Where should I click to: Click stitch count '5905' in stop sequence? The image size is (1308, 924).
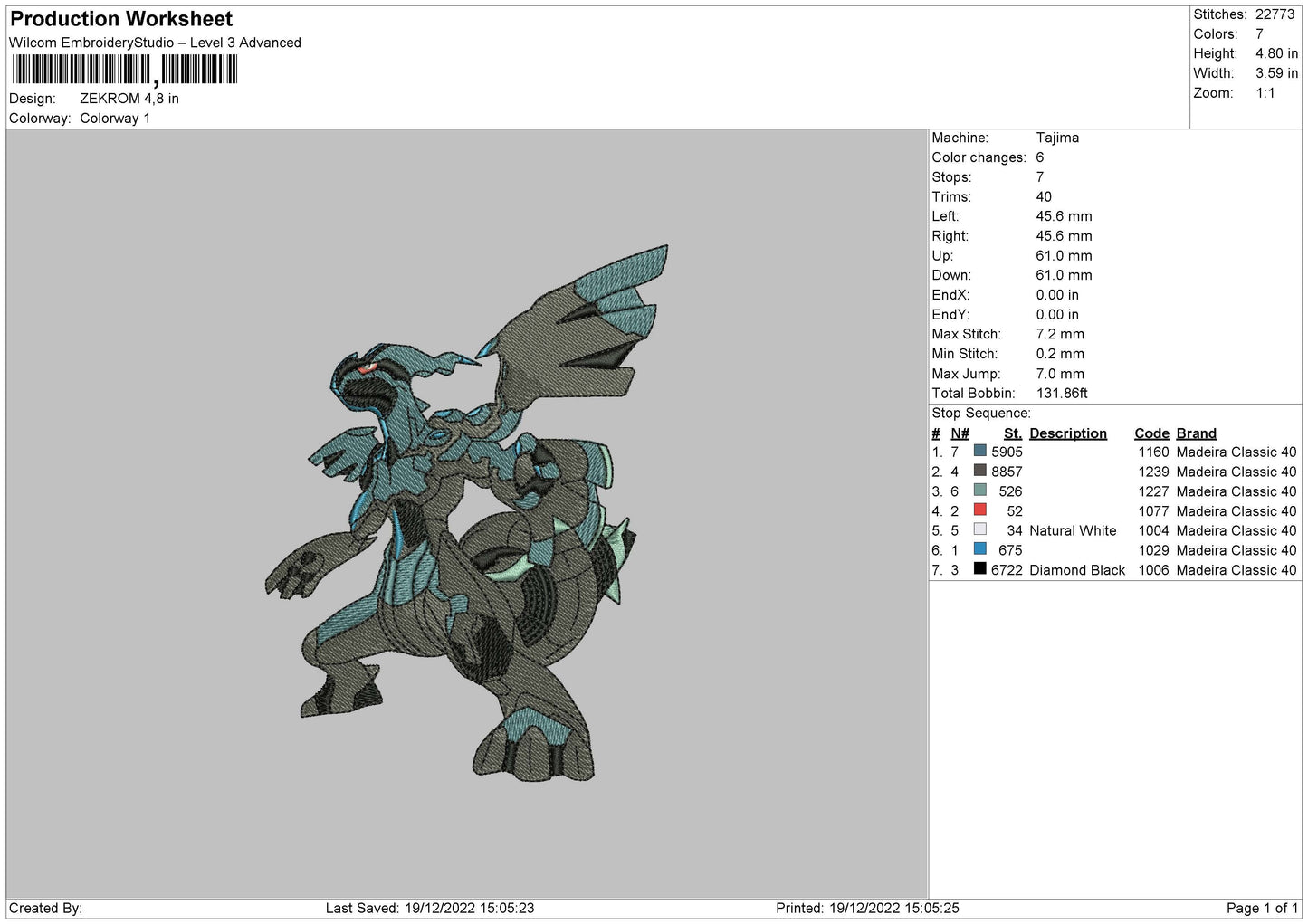click(1007, 452)
